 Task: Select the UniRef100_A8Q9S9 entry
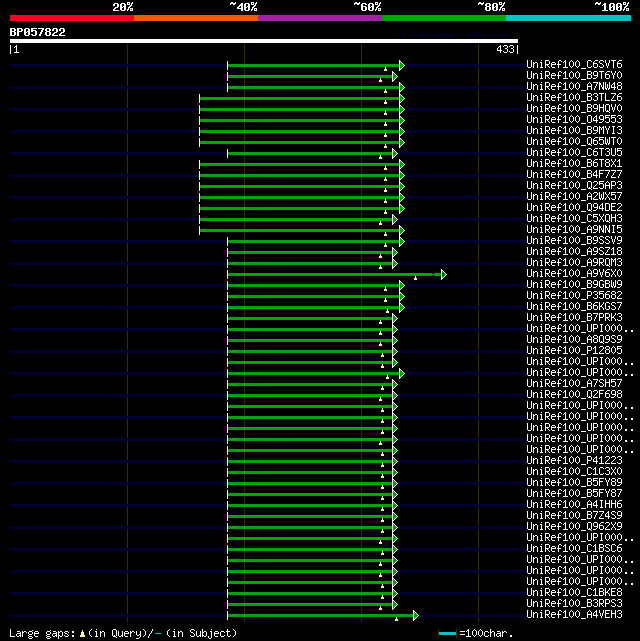pyautogui.click(x=574, y=340)
